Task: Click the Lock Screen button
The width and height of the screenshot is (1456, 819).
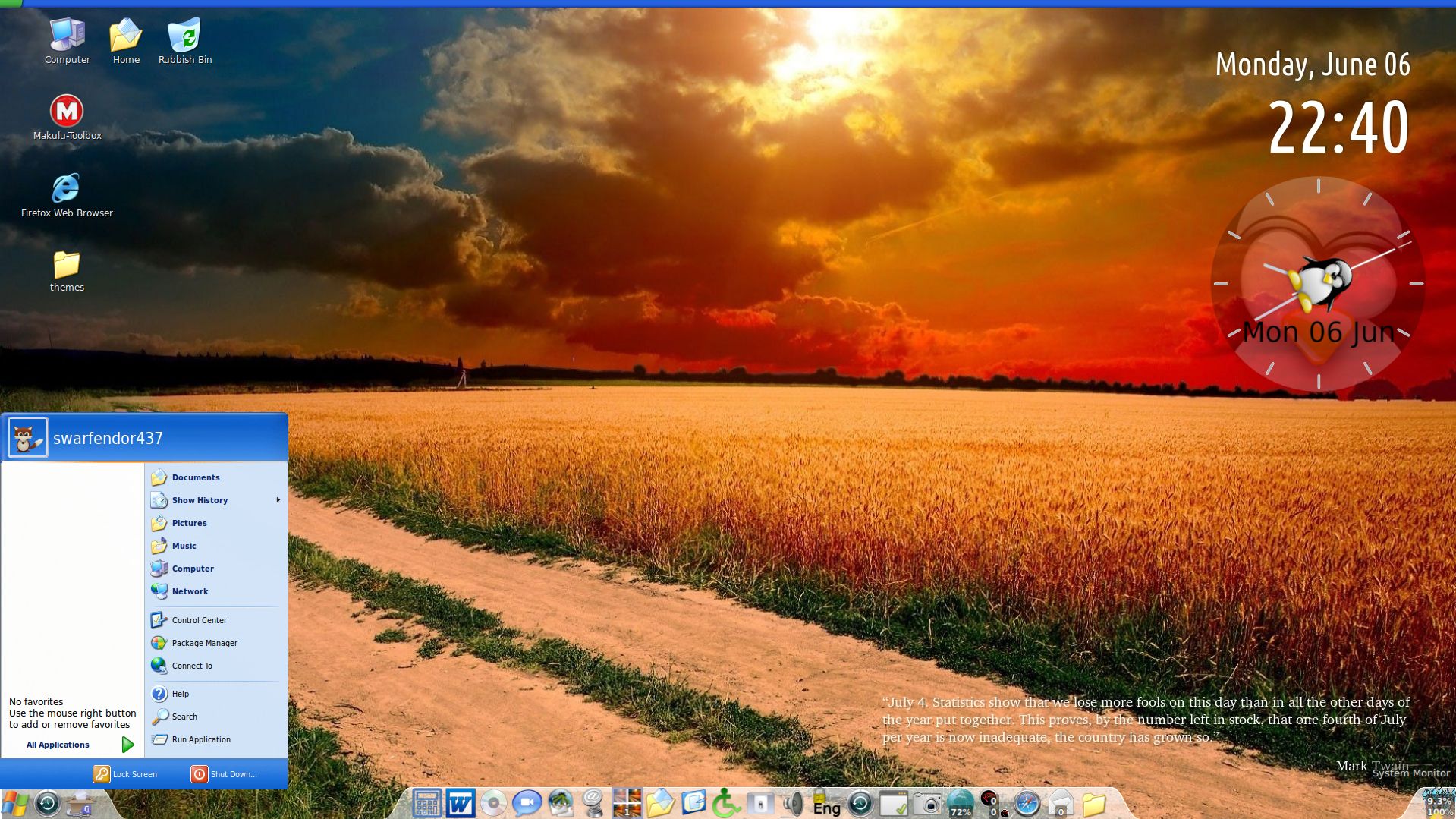Action: click(126, 774)
